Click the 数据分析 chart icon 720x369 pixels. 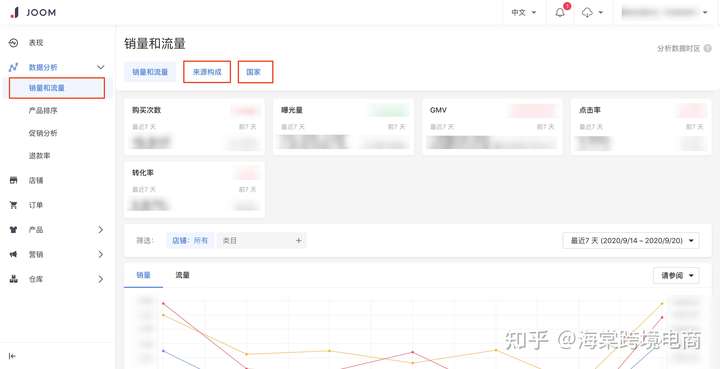pyautogui.click(x=13, y=67)
